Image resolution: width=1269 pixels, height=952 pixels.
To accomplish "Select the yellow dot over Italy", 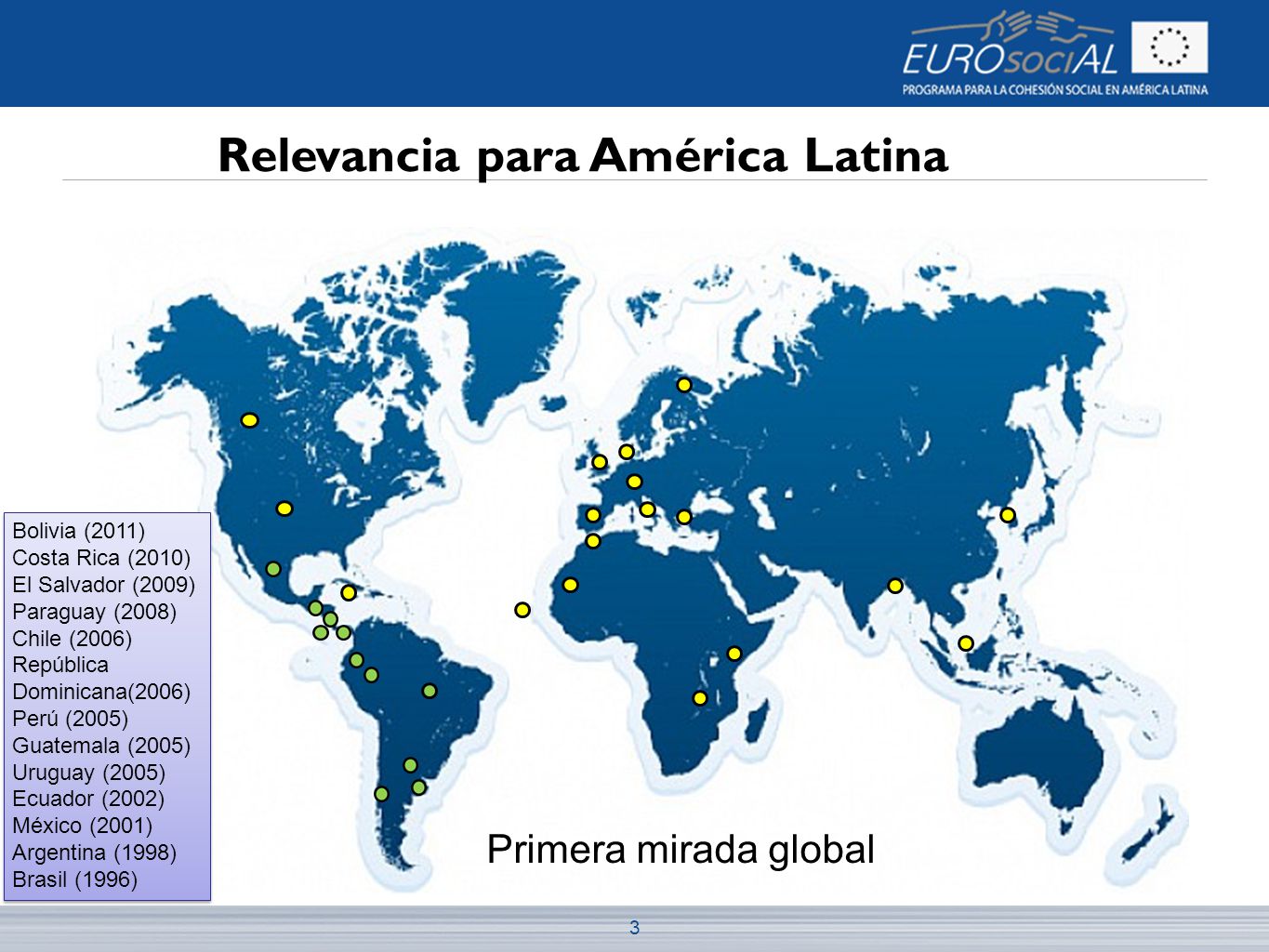I will (x=648, y=509).
